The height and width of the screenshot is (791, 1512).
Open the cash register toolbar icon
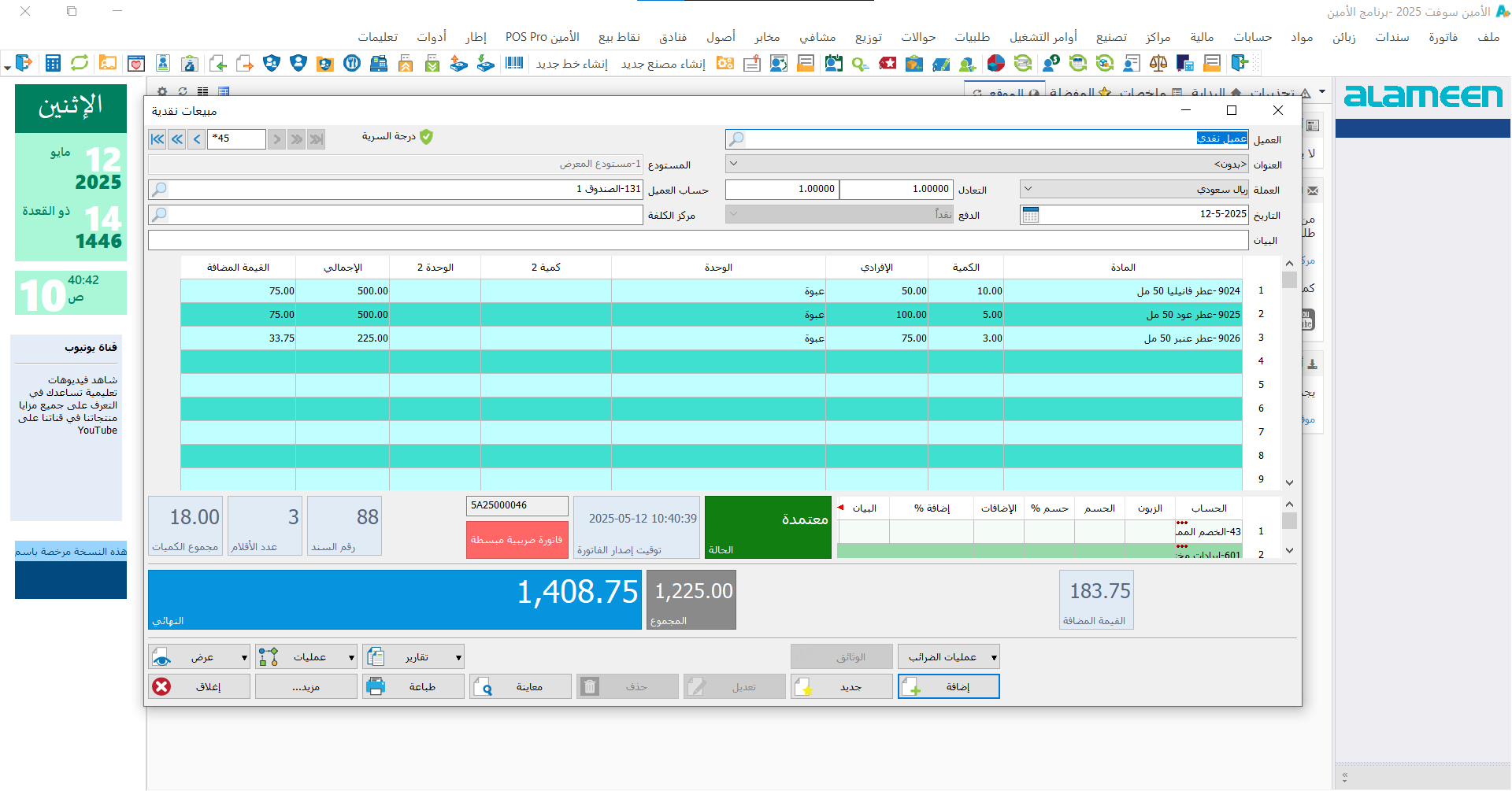point(379,64)
